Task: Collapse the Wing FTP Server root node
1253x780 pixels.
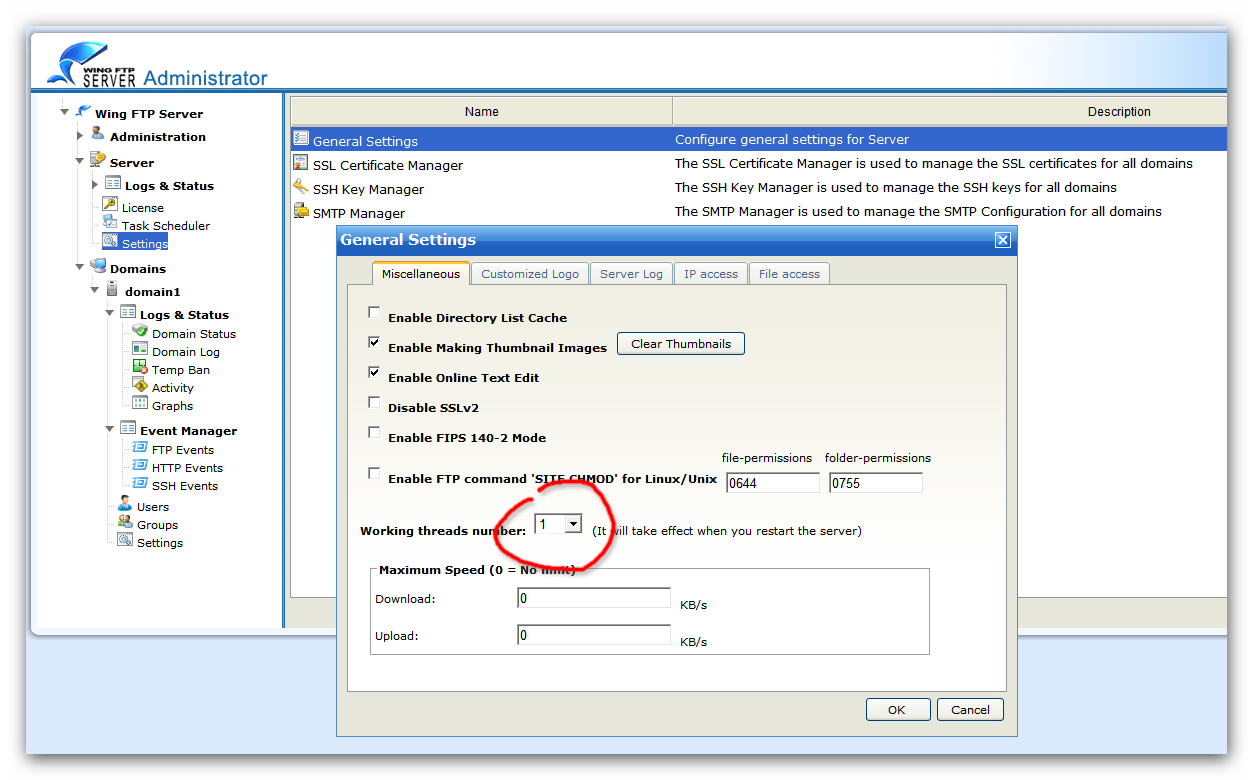Action: pyautogui.click(x=65, y=112)
